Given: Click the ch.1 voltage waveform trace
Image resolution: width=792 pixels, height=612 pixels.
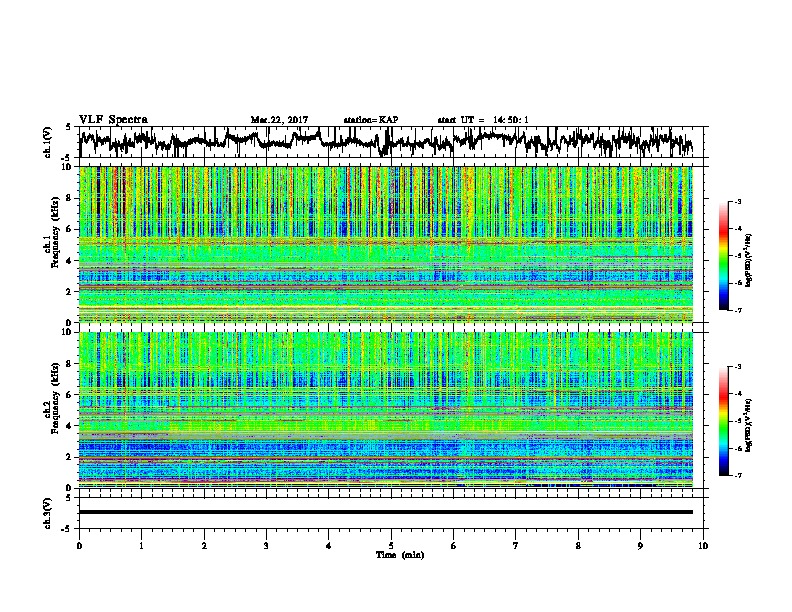Looking at the screenshot, I should click(385, 142).
